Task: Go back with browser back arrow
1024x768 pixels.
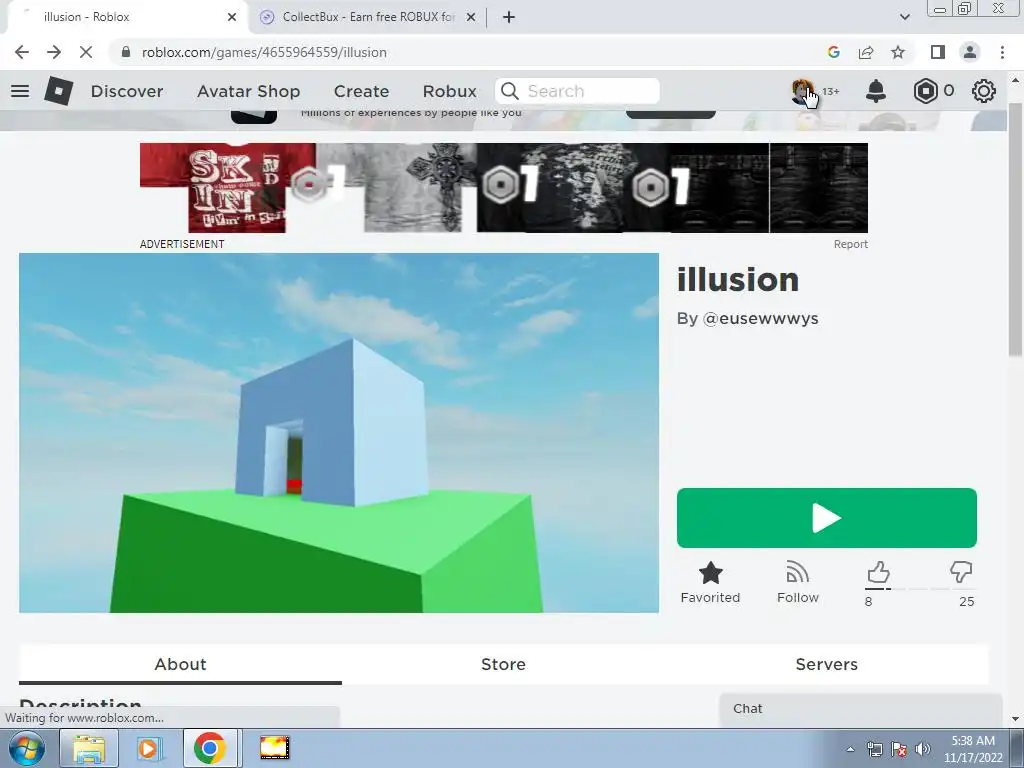Action: pyautogui.click(x=22, y=52)
